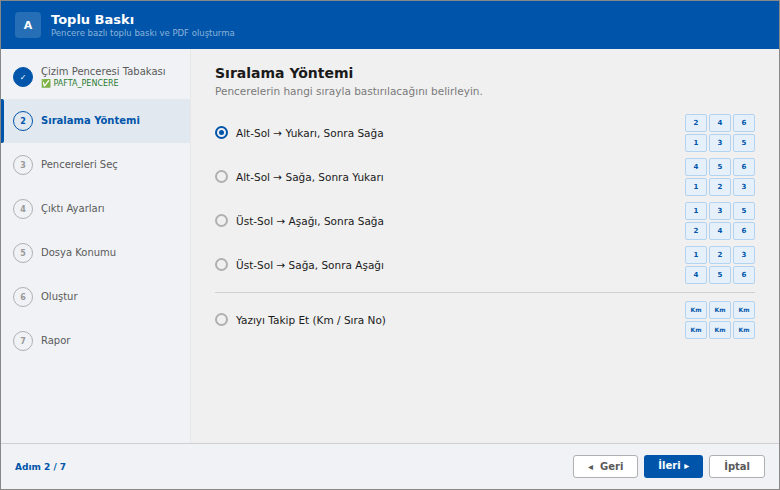Viewport: 780px width, 490px height.
Task: Click the step 2 number circle
Action: tap(23, 121)
